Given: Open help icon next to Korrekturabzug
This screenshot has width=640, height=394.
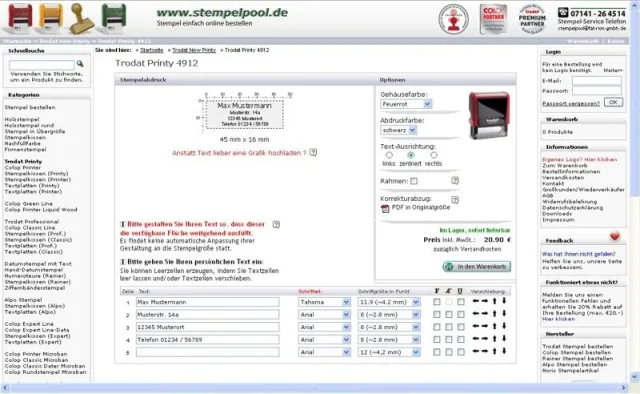Looking at the screenshot, I should click(x=455, y=200).
